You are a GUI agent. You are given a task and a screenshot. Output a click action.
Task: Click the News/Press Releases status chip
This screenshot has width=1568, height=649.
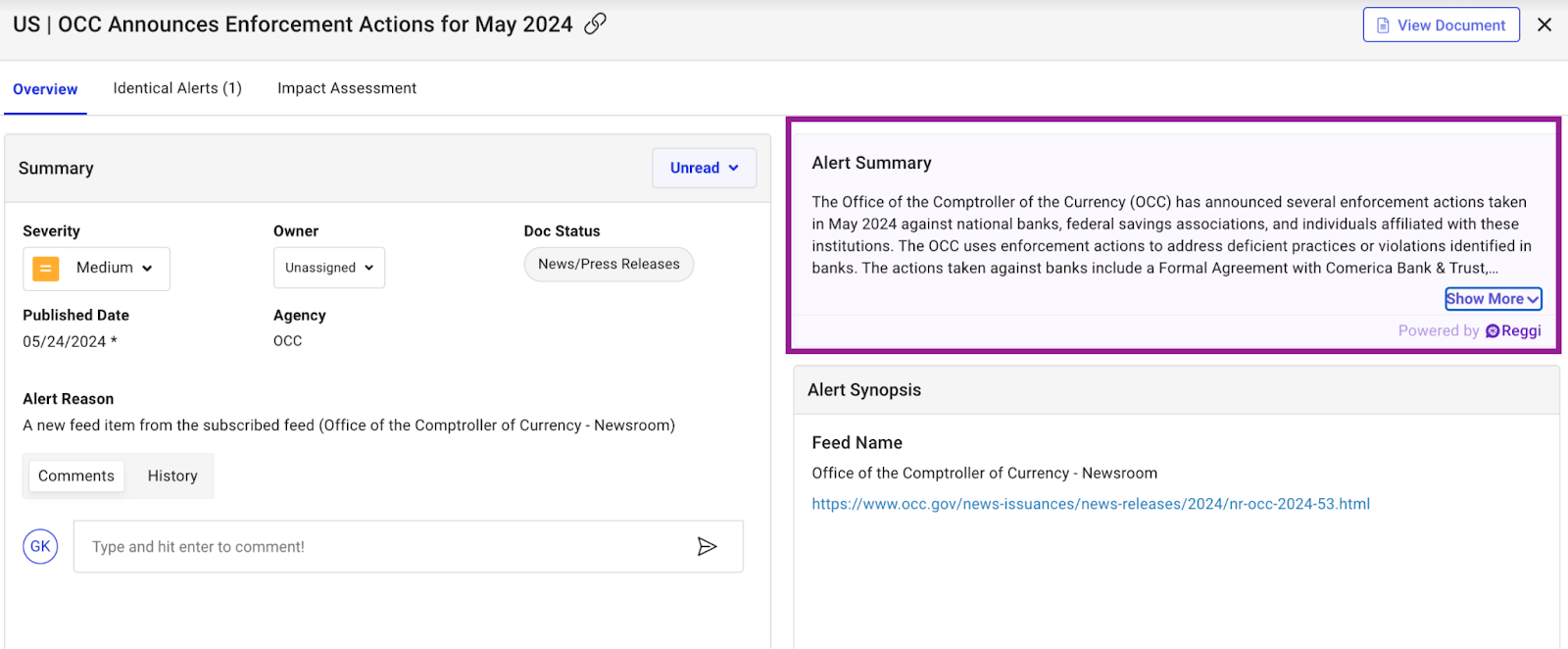tap(609, 265)
